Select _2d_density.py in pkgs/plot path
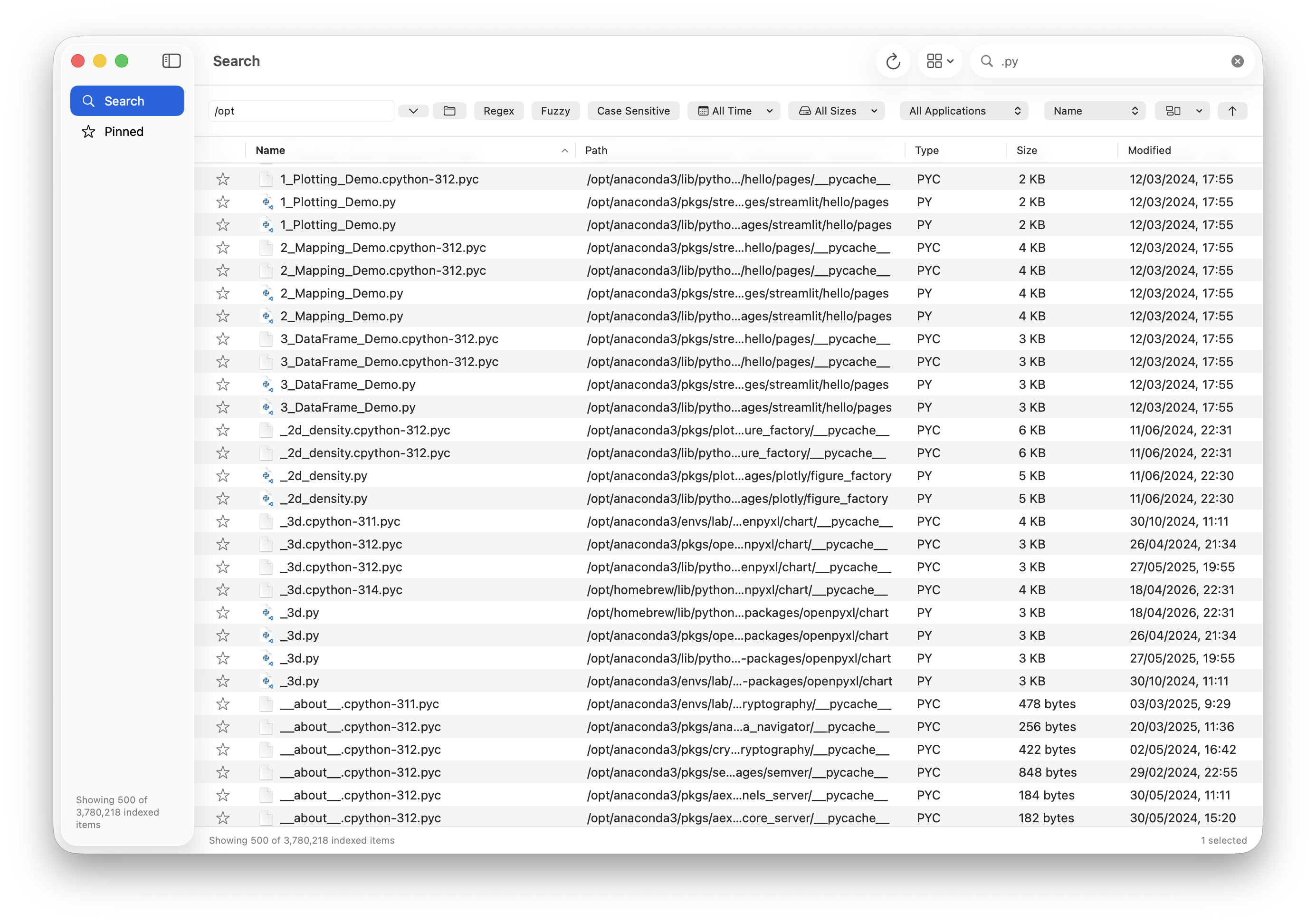 [728, 475]
